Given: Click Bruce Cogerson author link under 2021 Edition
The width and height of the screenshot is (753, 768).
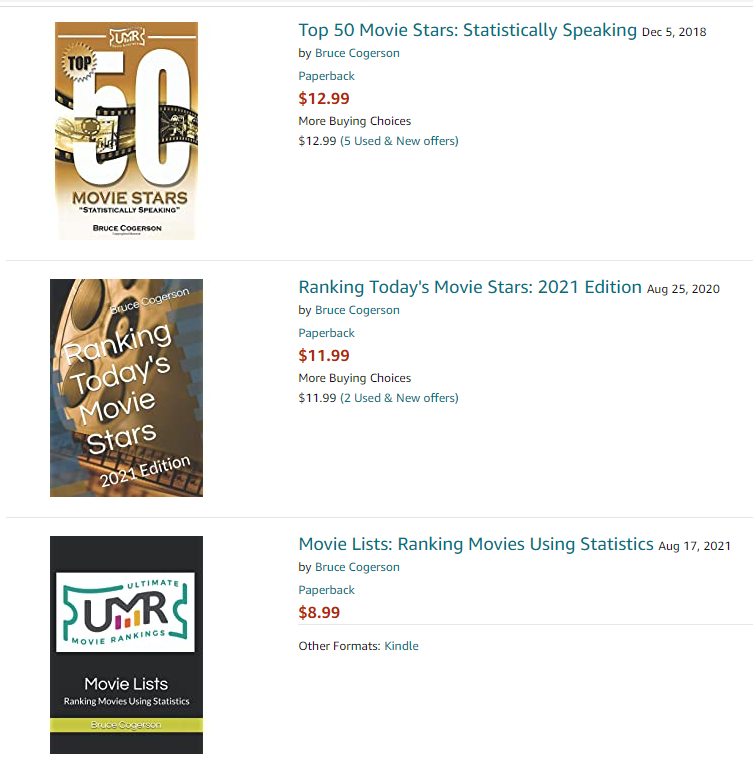Looking at the screenshot, I should [357, 310].
